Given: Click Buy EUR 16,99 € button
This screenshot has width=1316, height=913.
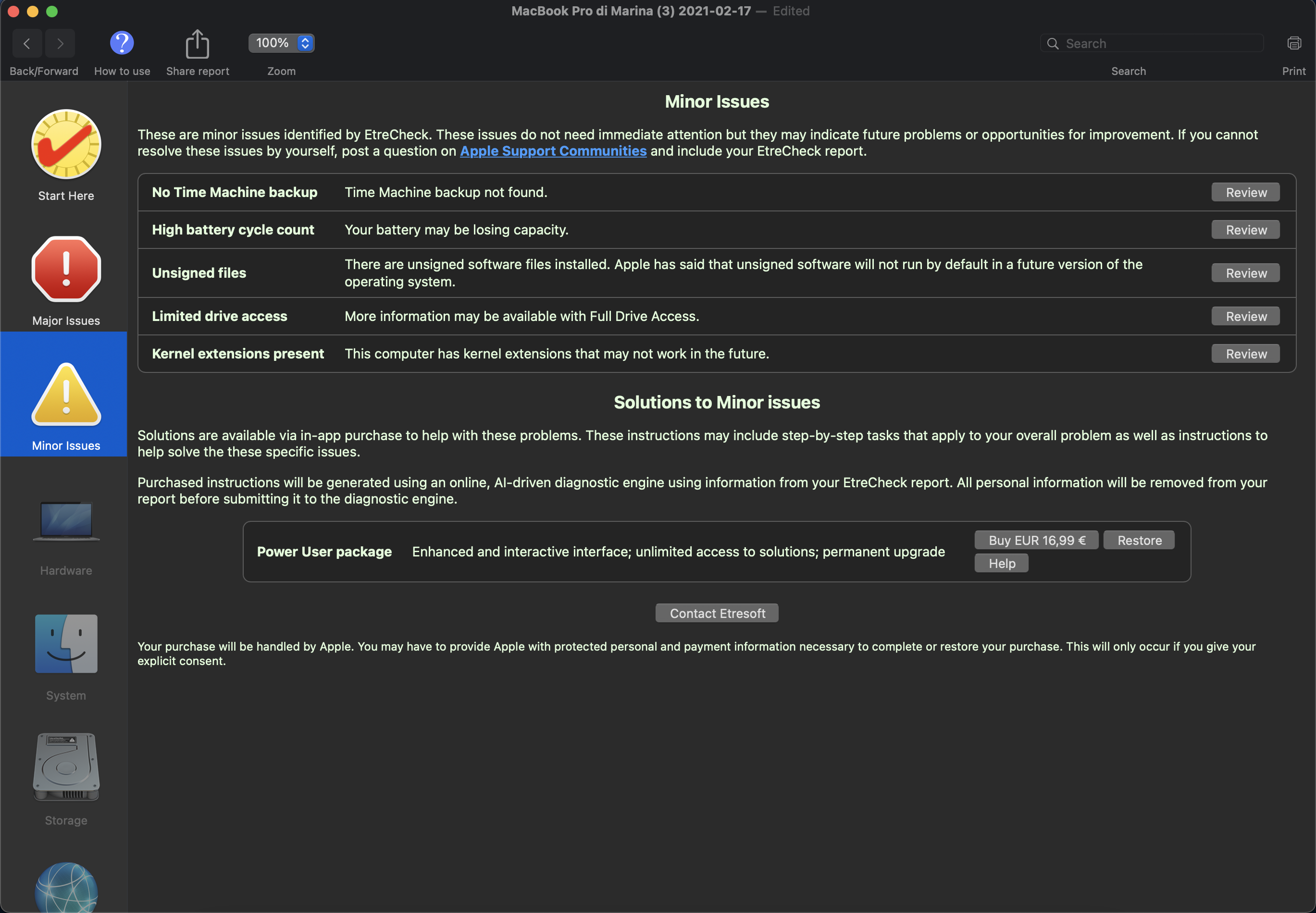Looking at the screenshot, I should (x=1036, y=540).
